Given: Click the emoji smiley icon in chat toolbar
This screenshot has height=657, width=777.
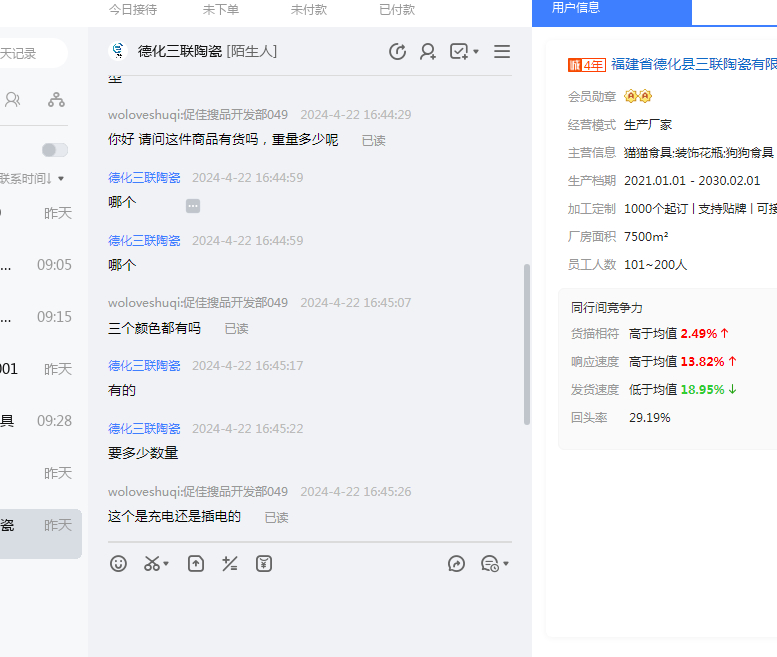Looking at the screenshot, I should 119,564.
